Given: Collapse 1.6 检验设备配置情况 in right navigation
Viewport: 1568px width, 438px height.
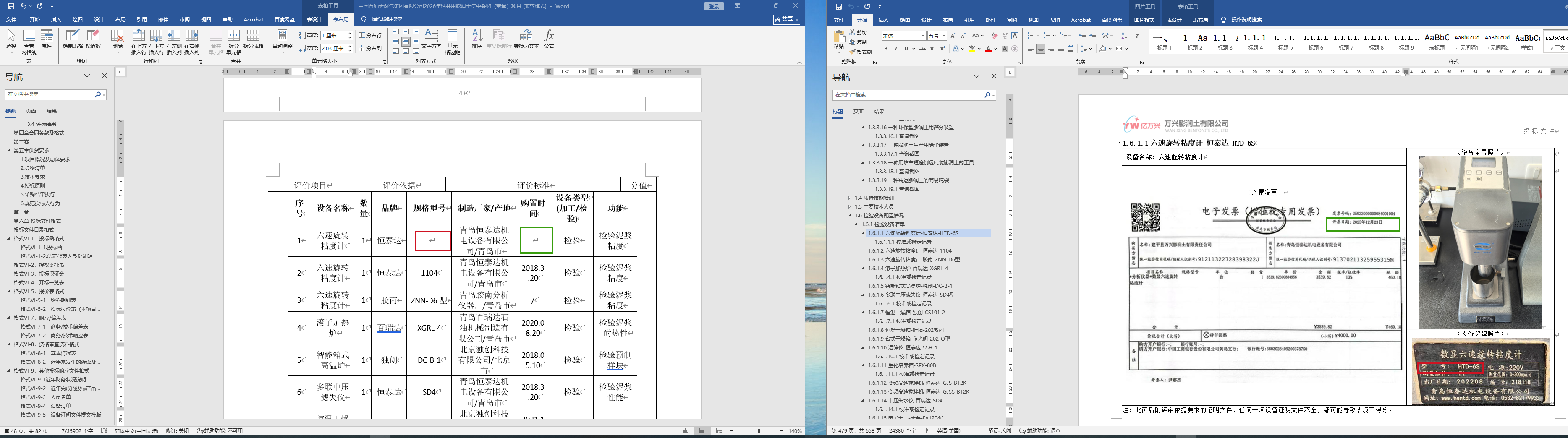Looking at the screenshot, I should point(849,215).
